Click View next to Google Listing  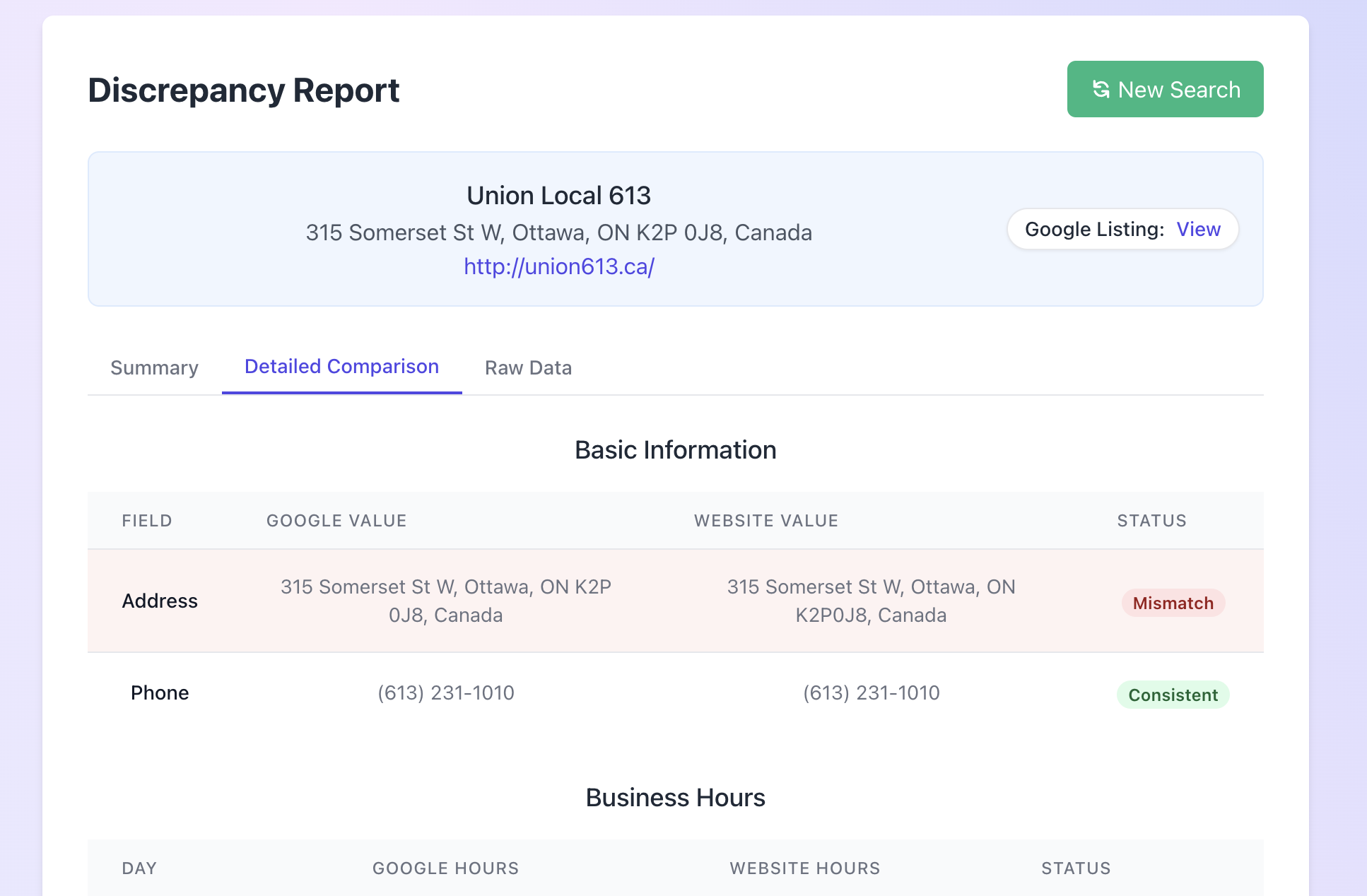point(1198,229)
